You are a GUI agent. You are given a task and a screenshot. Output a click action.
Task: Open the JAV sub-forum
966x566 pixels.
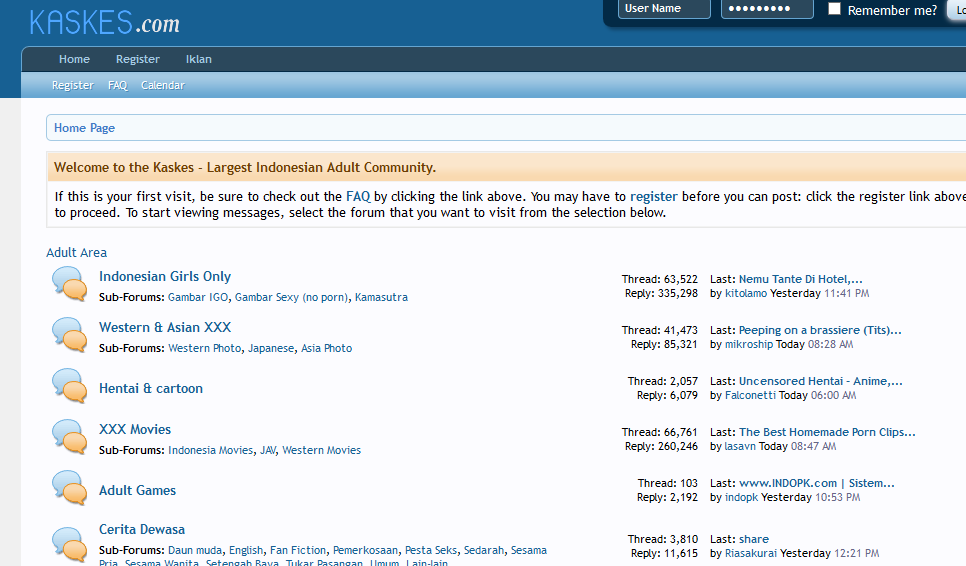pos(268,450)
